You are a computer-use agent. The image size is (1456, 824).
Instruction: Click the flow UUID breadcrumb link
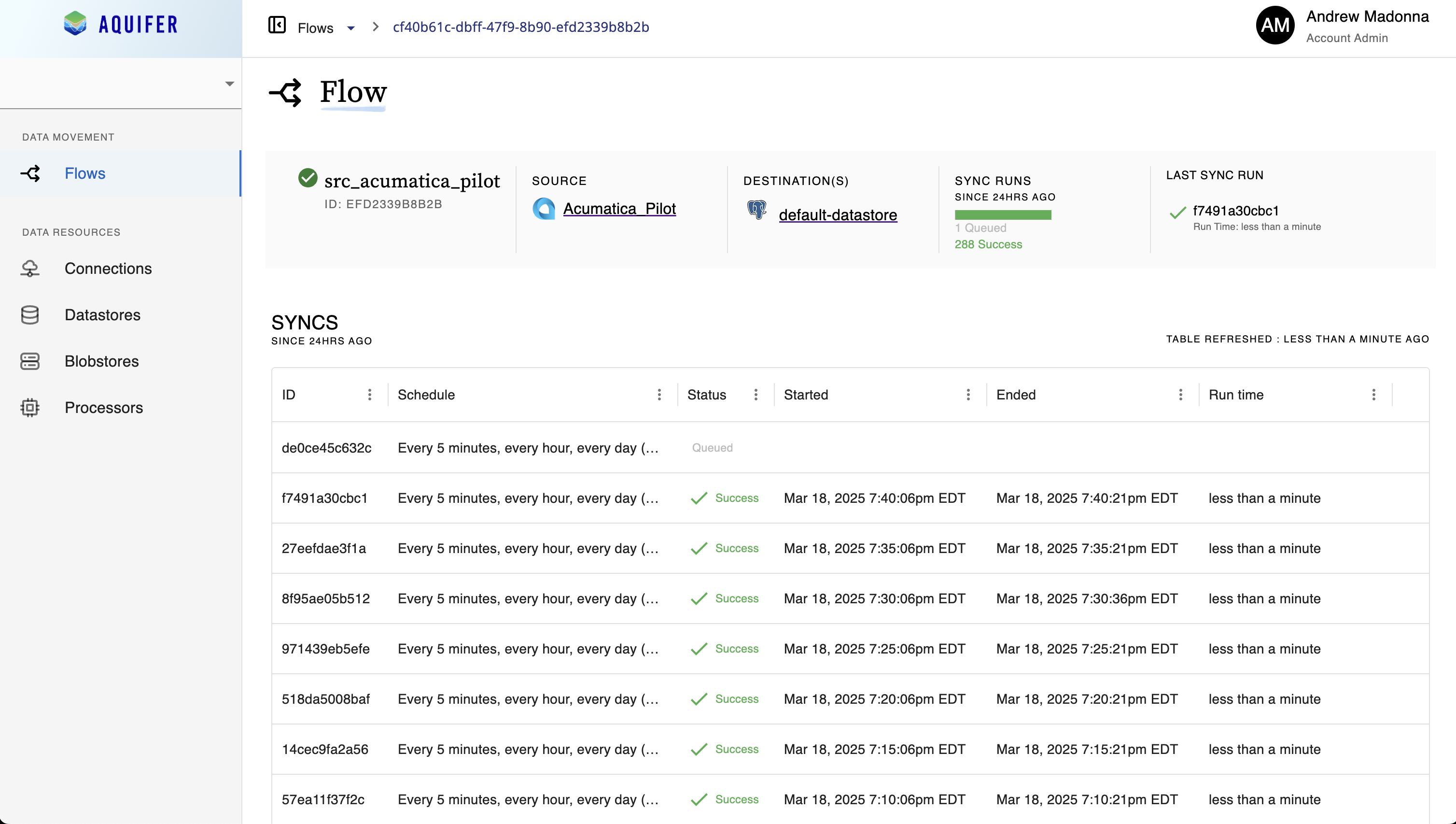coord(521,27)
